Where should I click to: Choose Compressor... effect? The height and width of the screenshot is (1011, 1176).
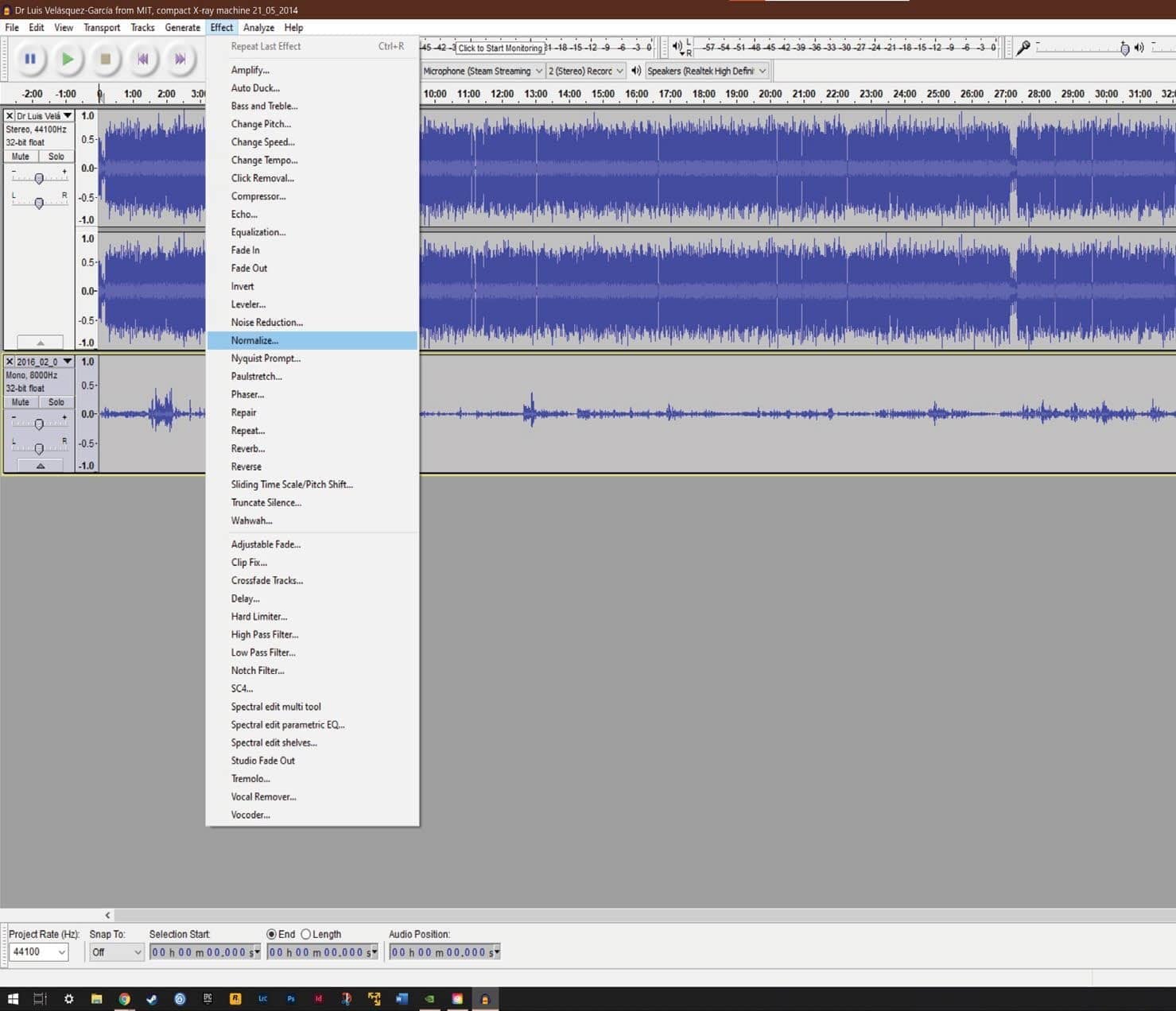(x=312, y=196)
